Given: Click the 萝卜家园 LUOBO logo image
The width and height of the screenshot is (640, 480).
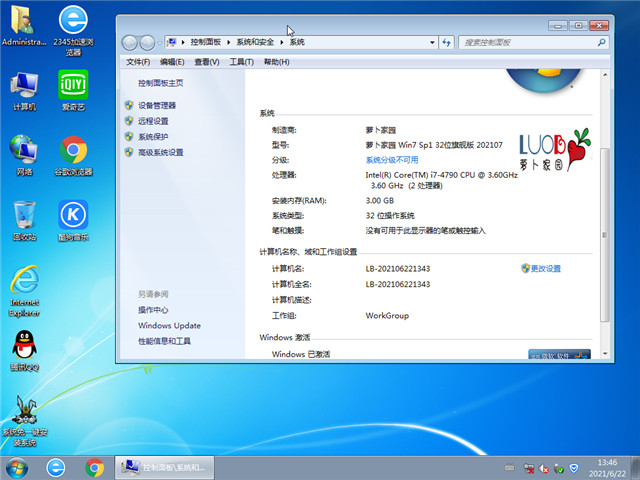Looking at the screenshot, I should coord(555,149).
